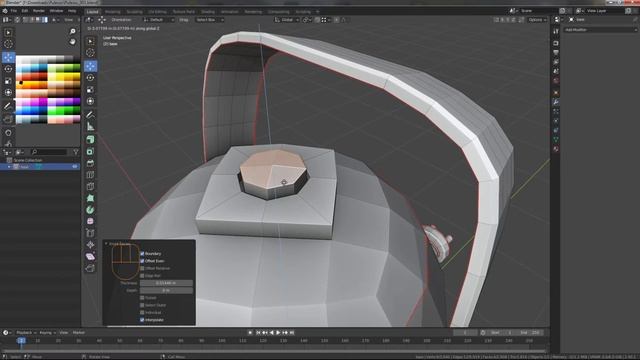
Task: Enable the Individual checkbox
Action: [142, 312]
